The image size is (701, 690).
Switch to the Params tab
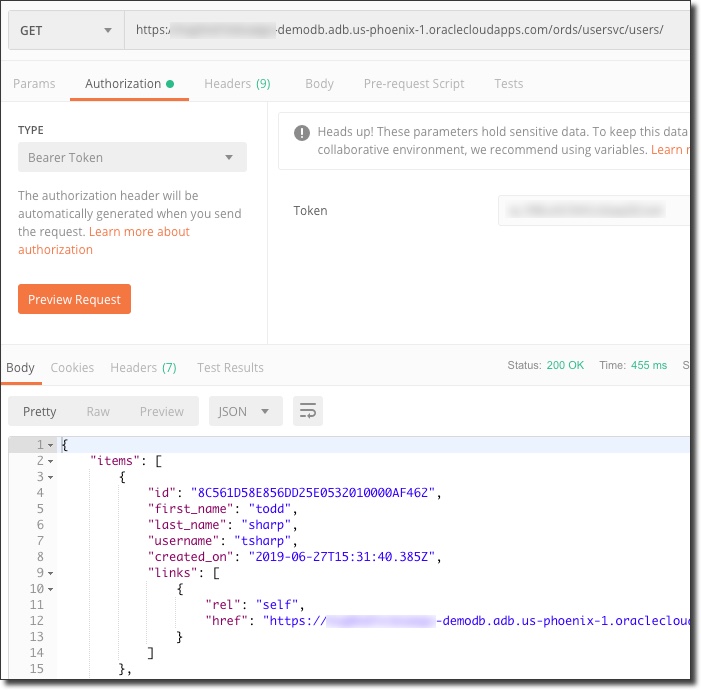point(34,84)
